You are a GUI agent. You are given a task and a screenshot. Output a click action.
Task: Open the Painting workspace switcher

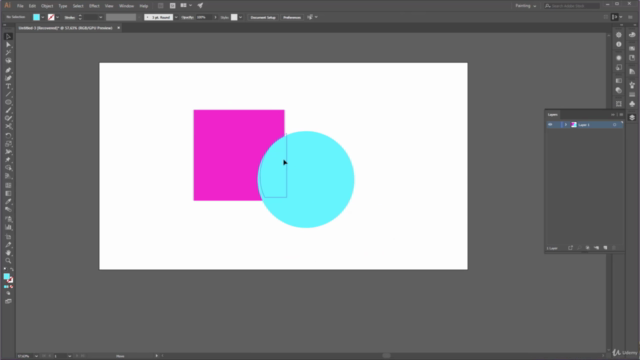tap(525, 6)
